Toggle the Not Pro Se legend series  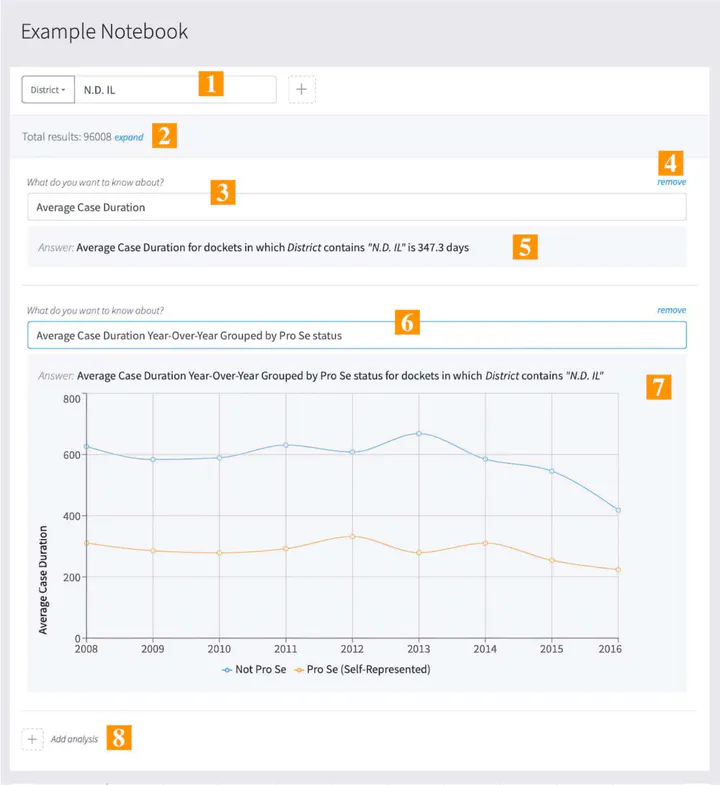tap(255, 669)
